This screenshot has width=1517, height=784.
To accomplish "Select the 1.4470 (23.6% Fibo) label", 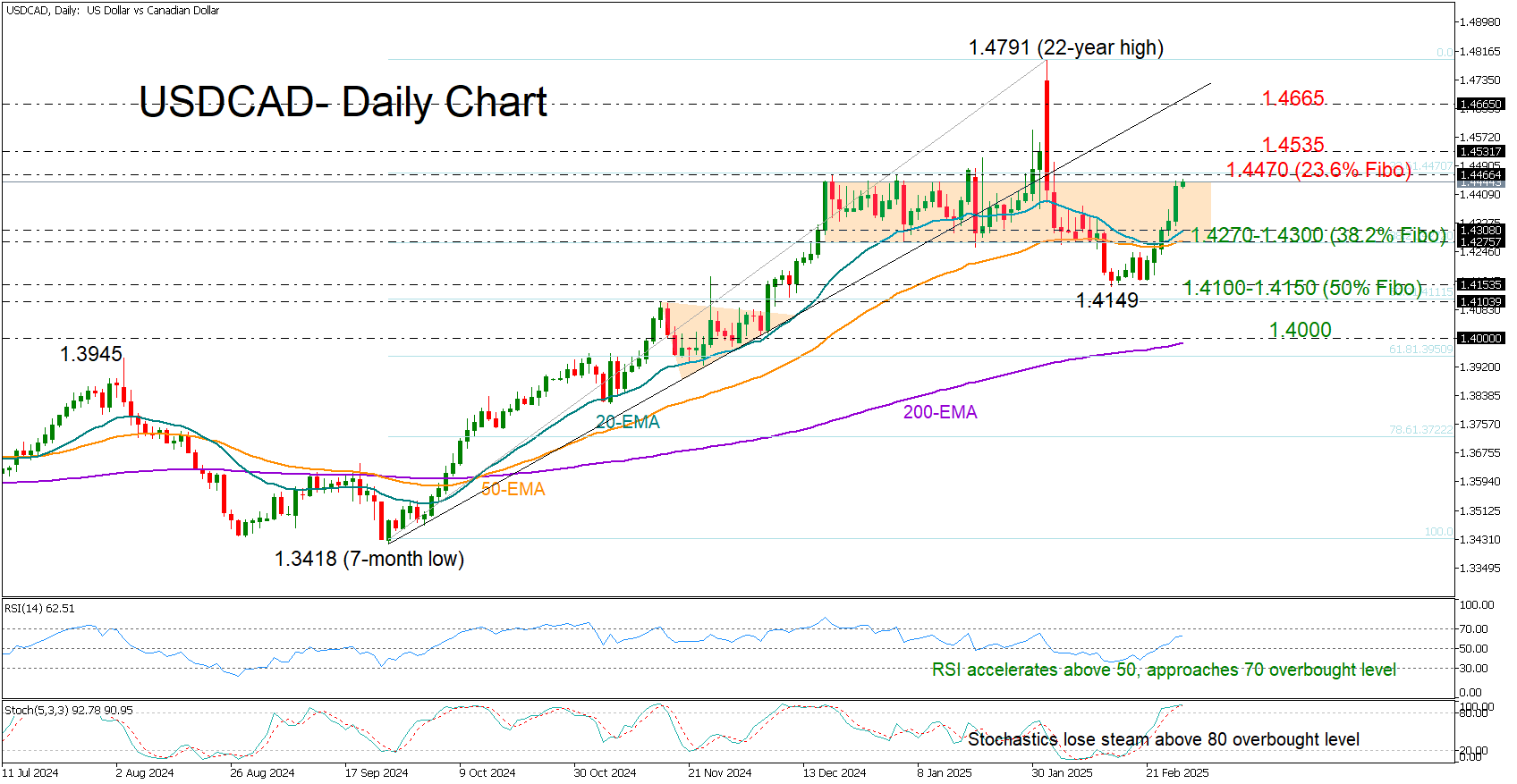I will pos(1317,170).
